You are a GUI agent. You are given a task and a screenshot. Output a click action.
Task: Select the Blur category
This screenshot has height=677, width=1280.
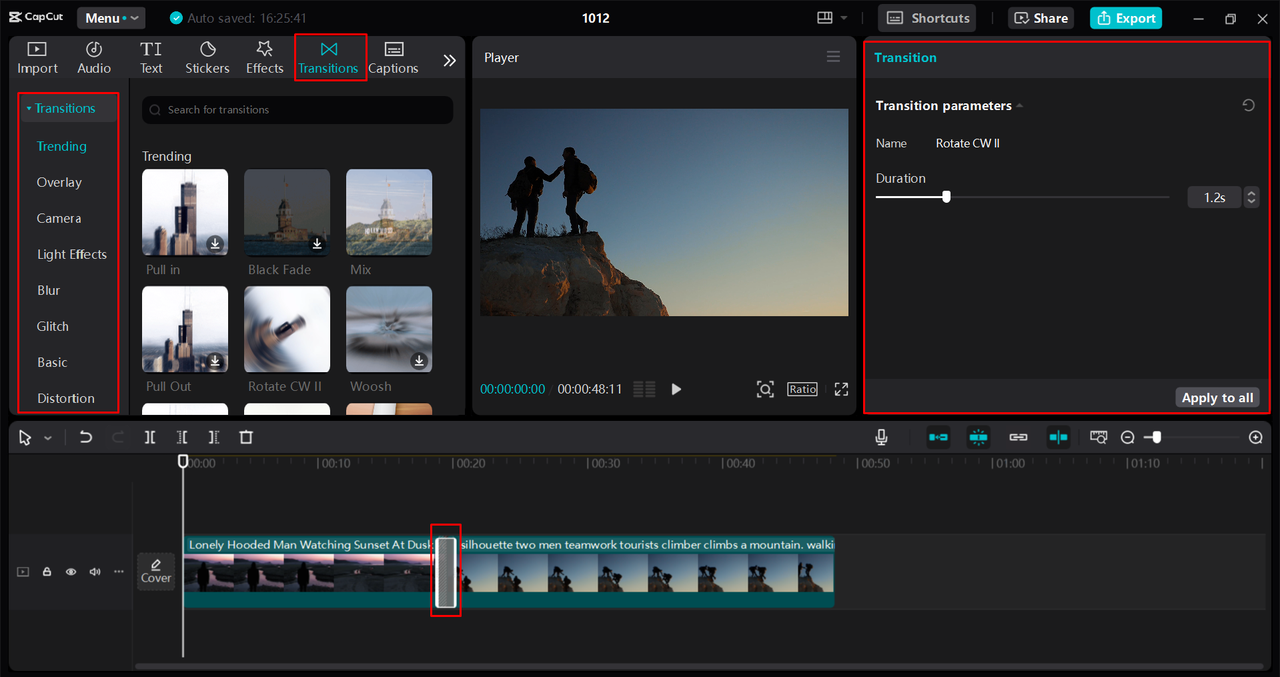pos(49,290)
